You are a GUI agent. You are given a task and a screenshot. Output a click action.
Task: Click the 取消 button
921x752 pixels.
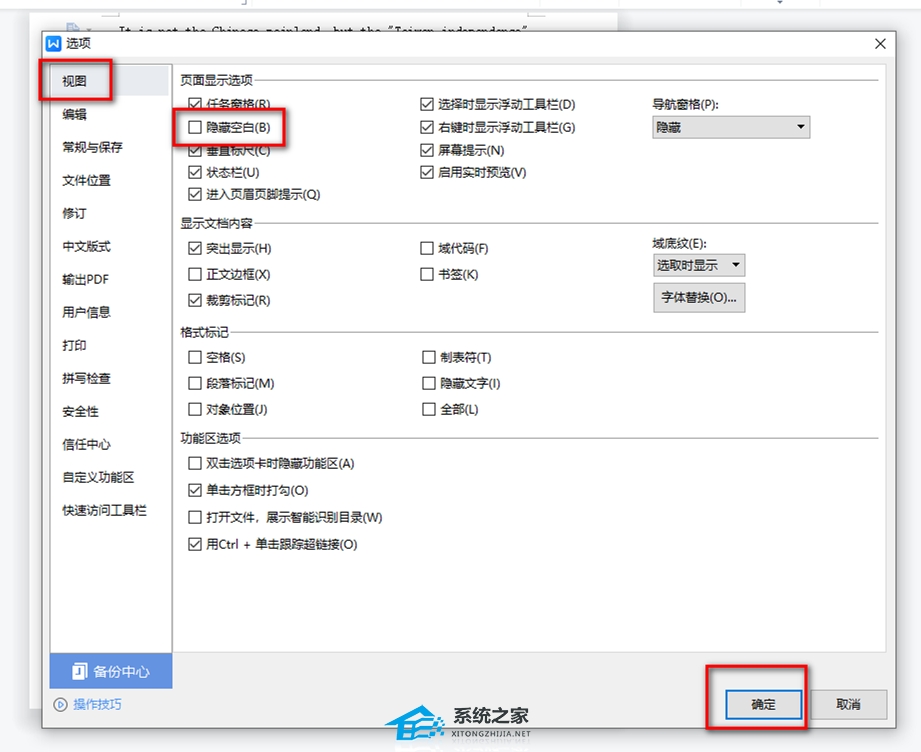[x=848, y=704]
